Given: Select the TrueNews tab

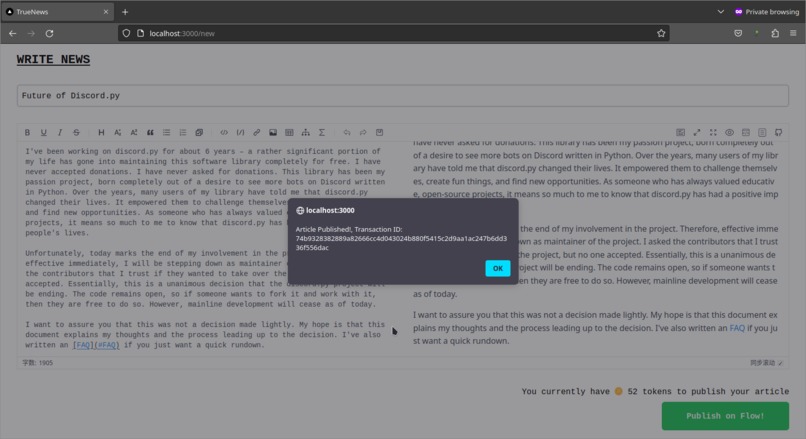Looking at the screenshot, I should tap(57, 12).
